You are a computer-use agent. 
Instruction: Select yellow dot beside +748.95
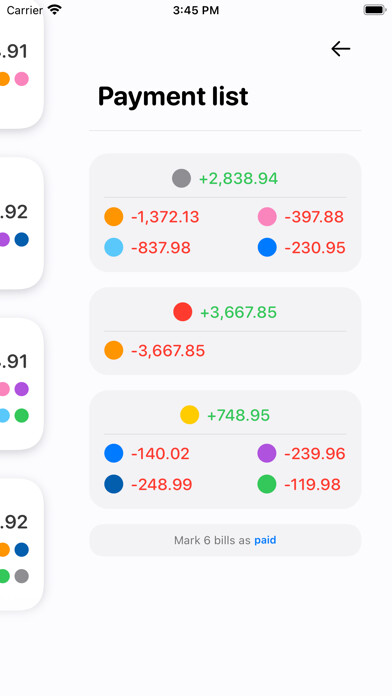(190, 415)
